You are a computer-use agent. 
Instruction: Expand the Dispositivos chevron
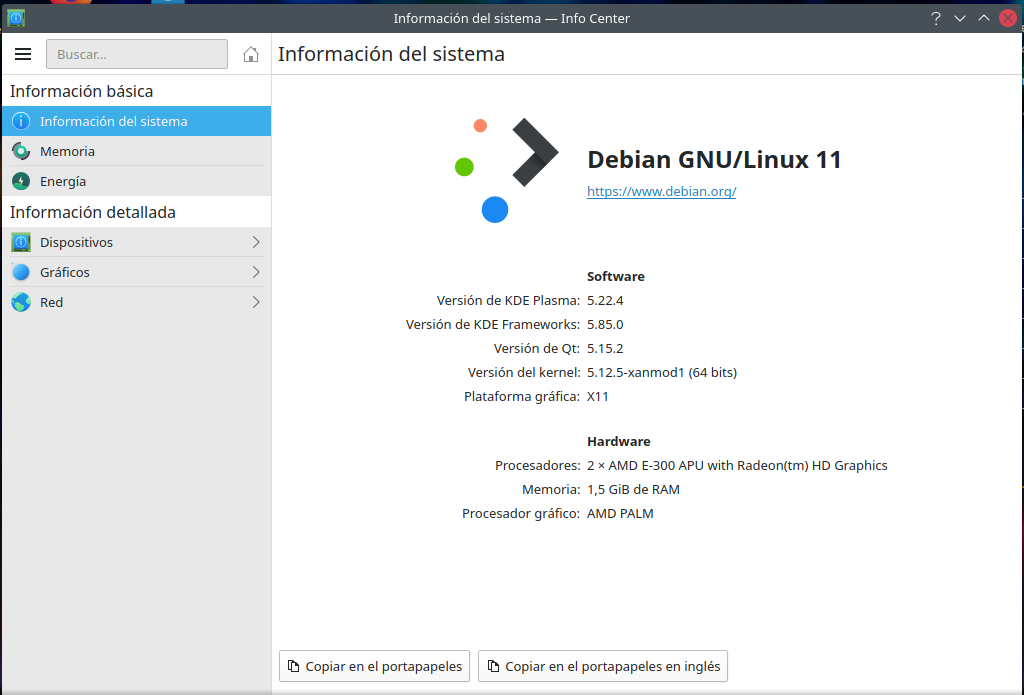click(x=256, y=242)
